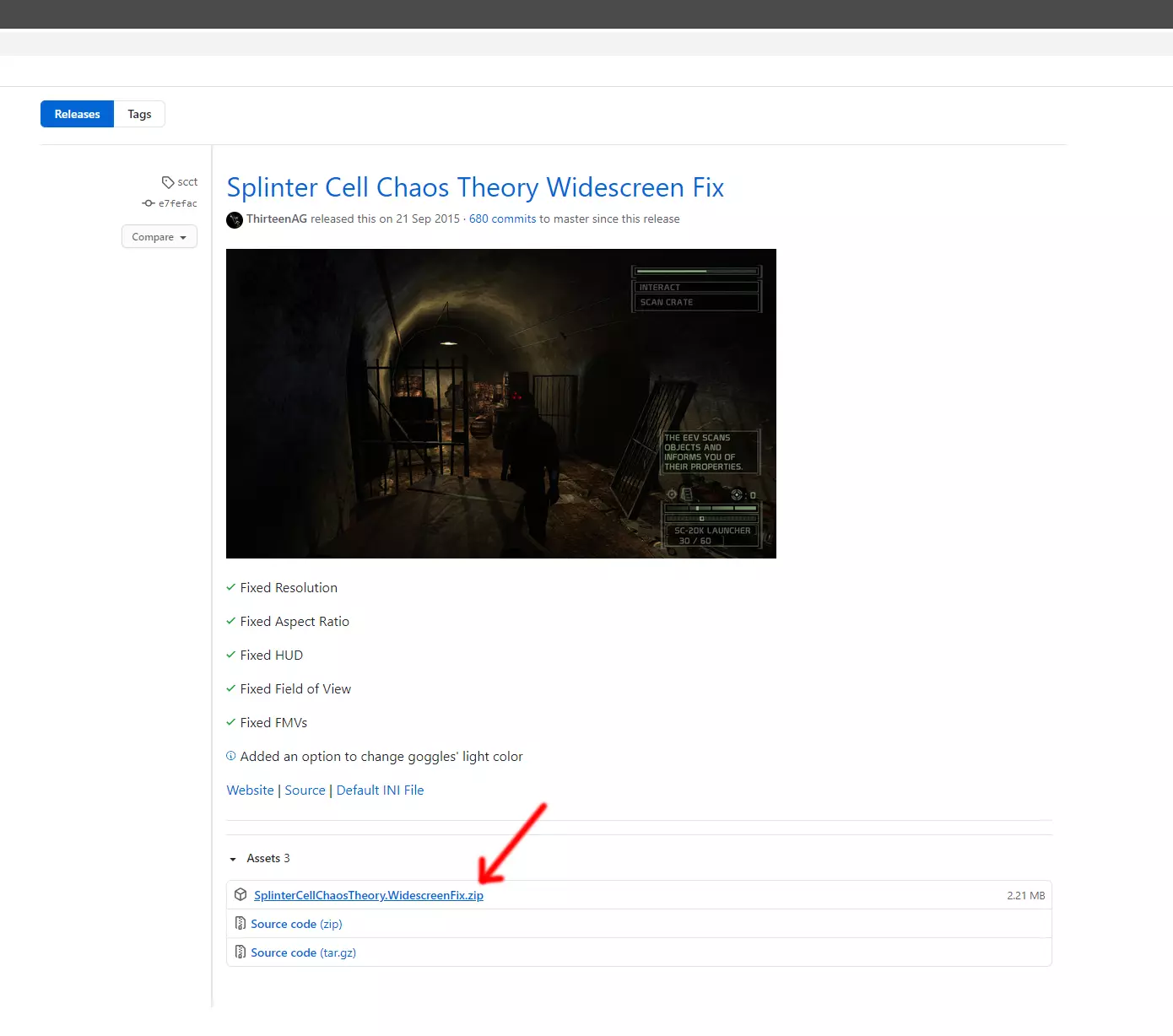Click the checkmark icon beside Fixed Resolution
The image size is (1173, 1036).
tap(231, 587)
